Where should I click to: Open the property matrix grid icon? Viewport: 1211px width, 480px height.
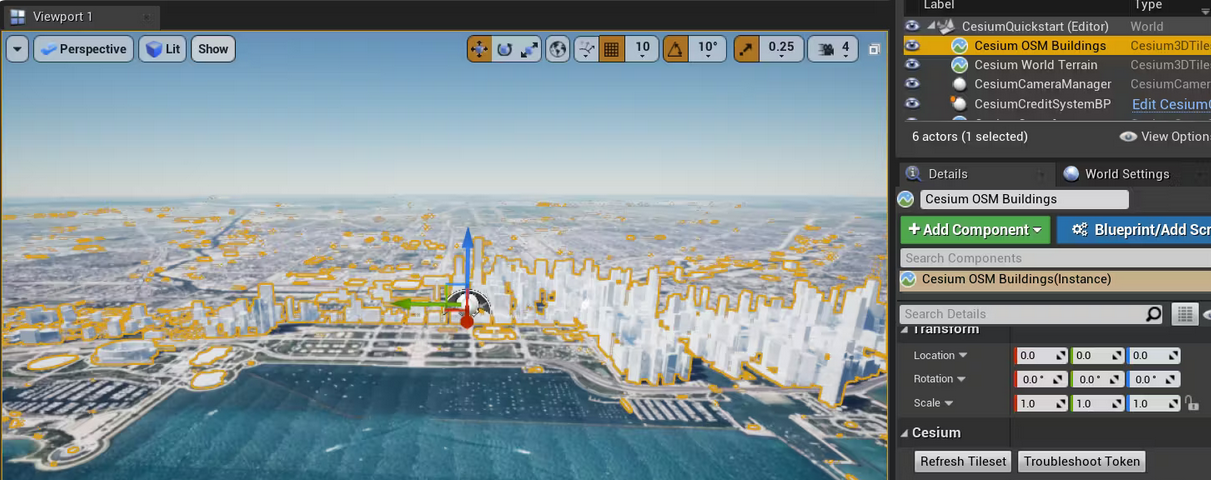point(1185,314)
